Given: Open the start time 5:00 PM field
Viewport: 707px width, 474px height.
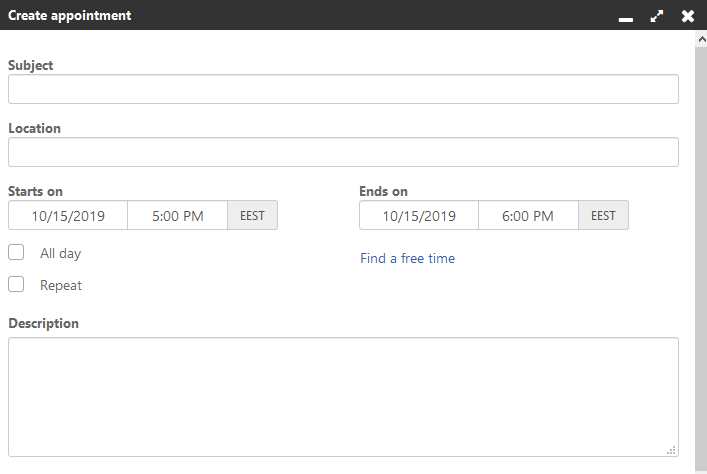Looking at the screenshot, I should click(178, 216).
